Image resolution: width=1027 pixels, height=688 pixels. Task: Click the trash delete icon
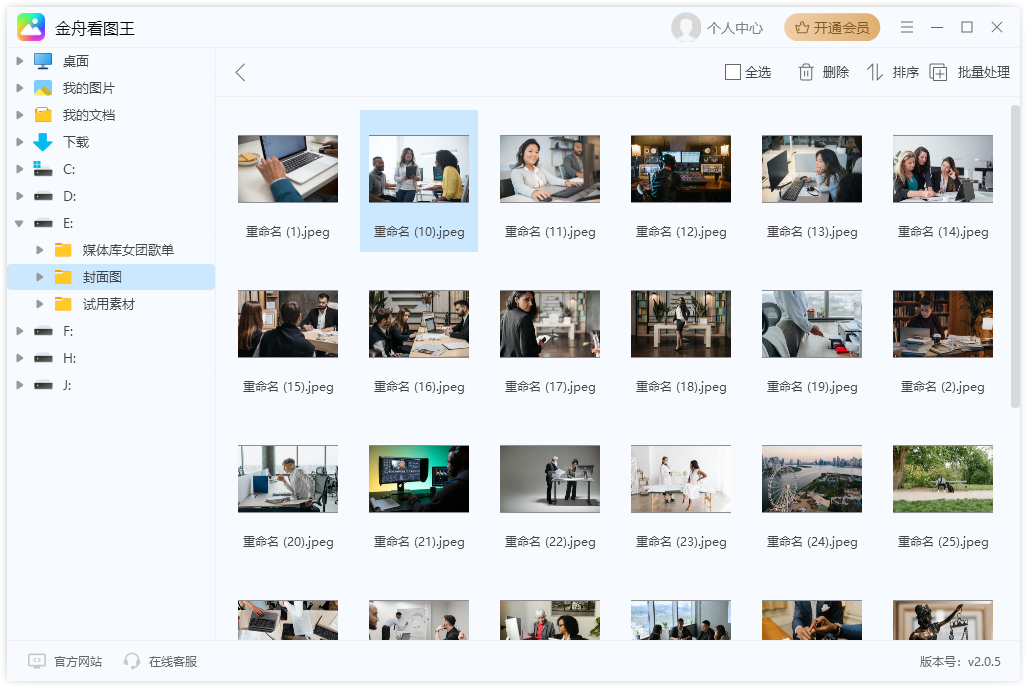(806, 72)
